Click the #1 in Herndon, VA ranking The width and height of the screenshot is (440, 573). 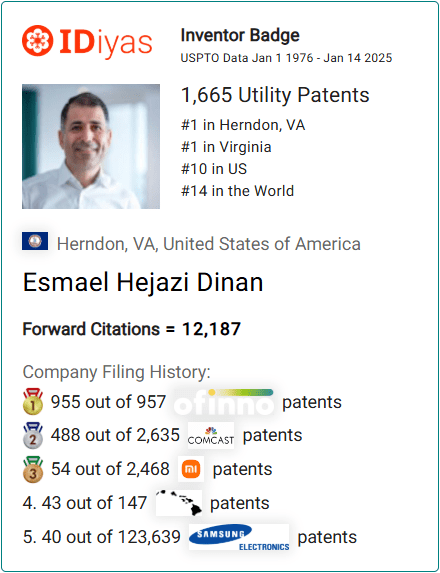point(243,125)
